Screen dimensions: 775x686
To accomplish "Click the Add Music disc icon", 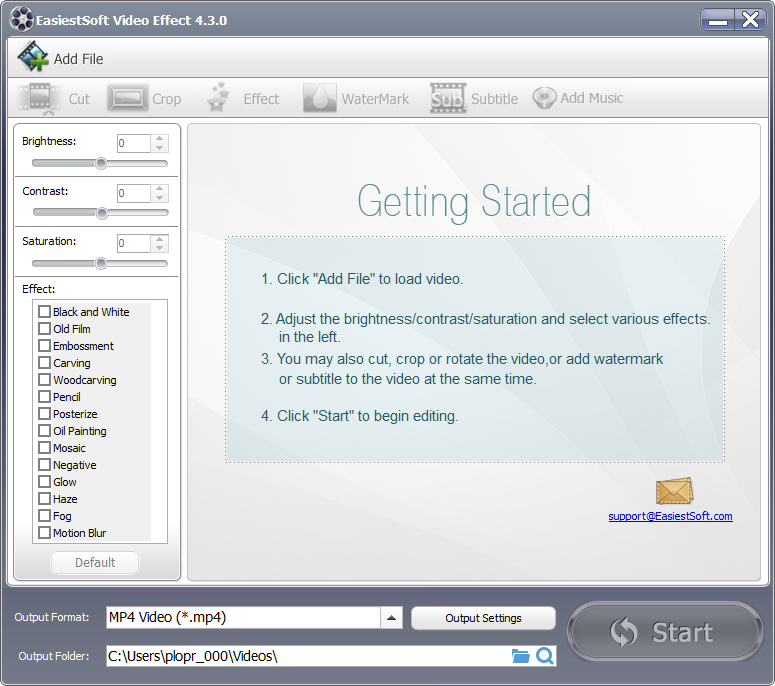I will point(544,97).
